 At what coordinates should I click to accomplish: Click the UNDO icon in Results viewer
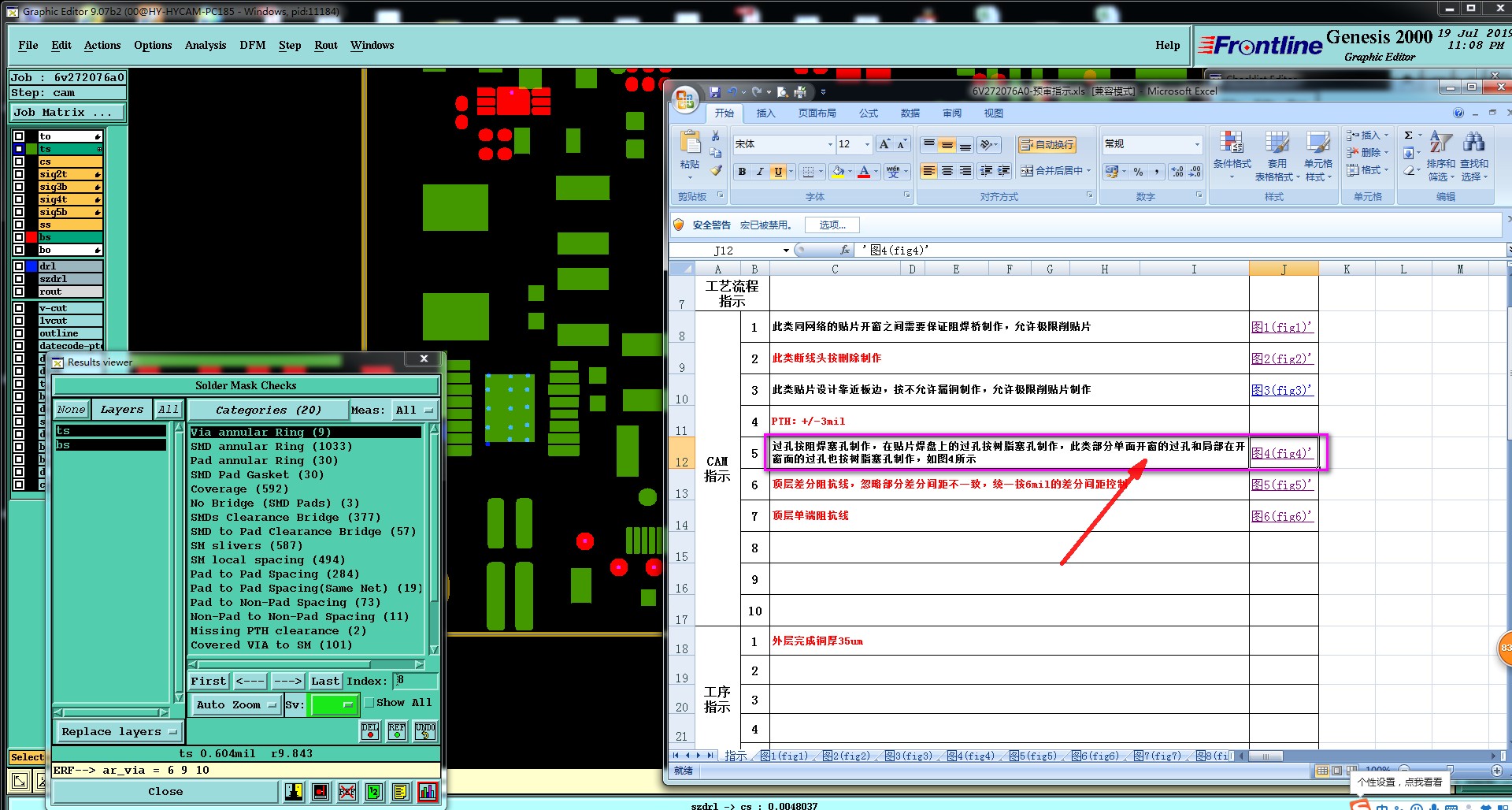425,731
